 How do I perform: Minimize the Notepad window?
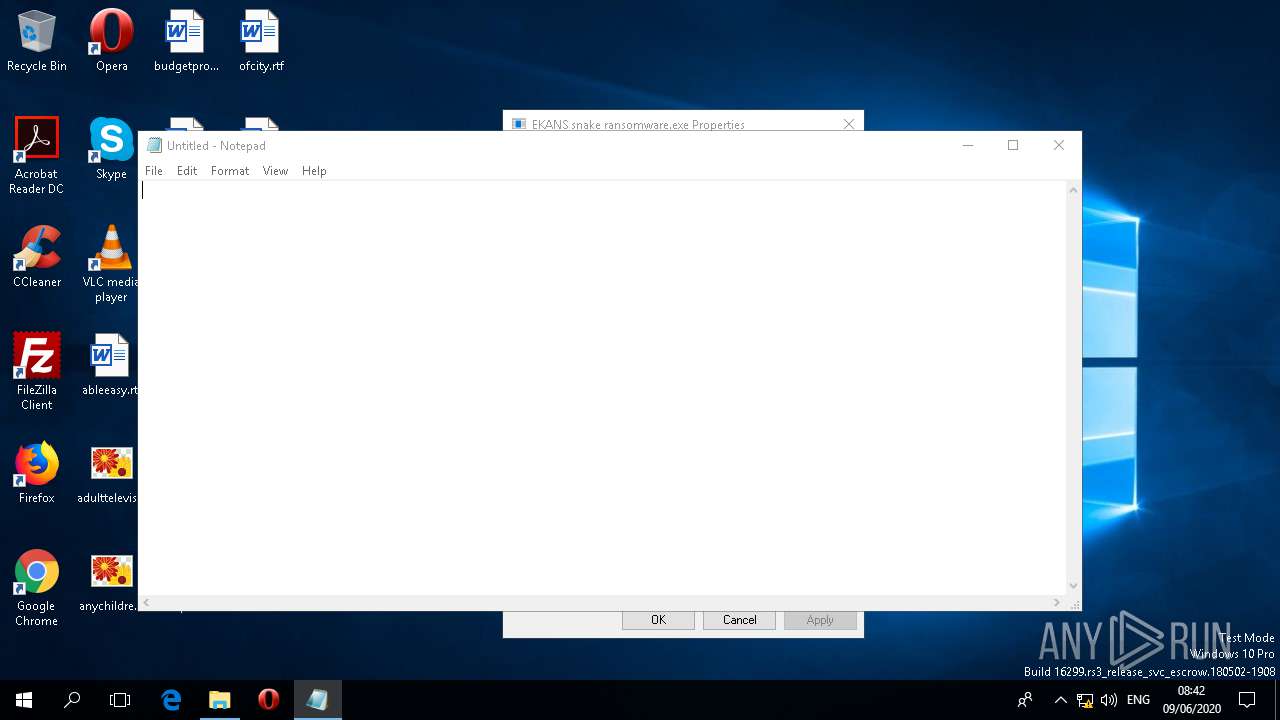pos(967,146)
